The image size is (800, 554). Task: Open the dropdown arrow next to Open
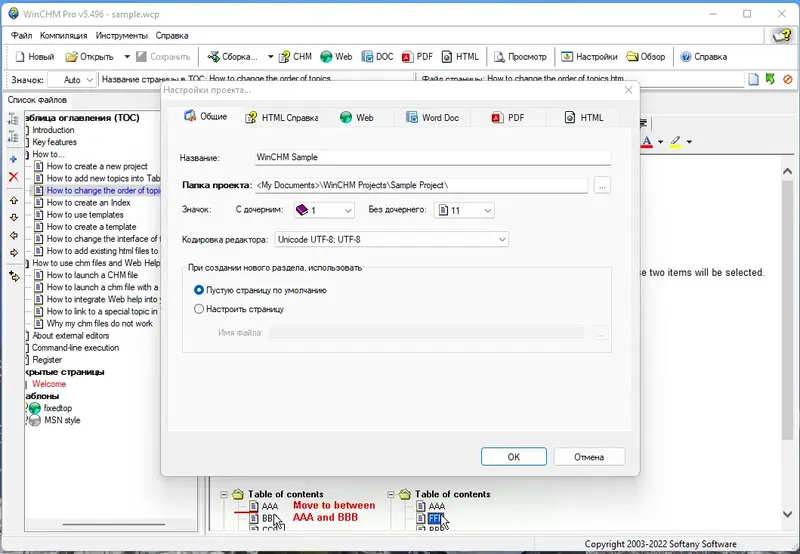point(127,57)
